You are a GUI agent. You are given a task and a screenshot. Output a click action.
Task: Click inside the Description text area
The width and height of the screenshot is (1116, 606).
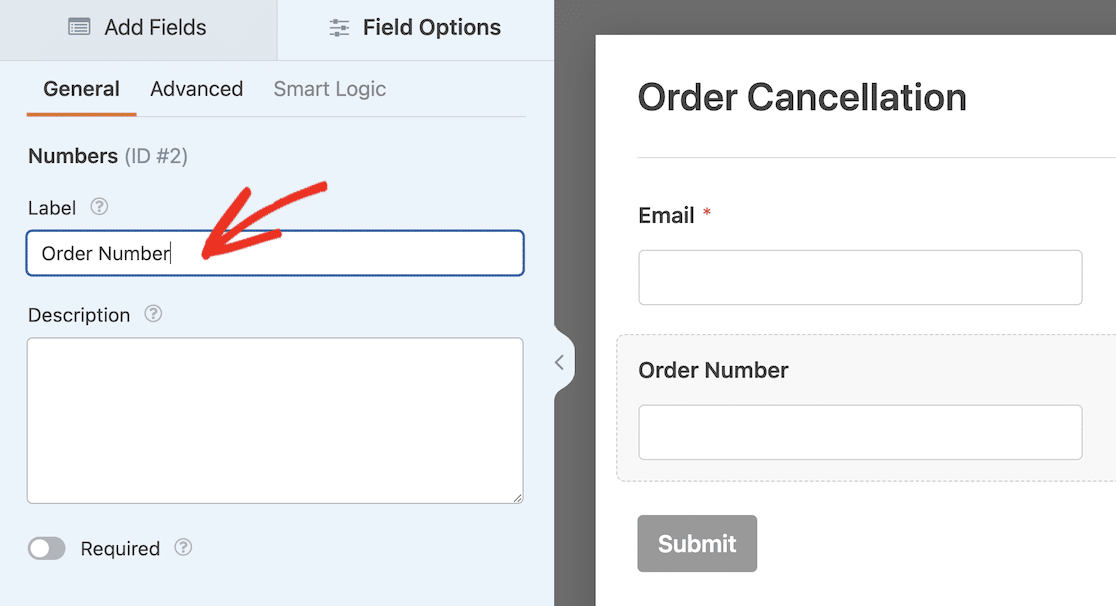coord(275,420)
